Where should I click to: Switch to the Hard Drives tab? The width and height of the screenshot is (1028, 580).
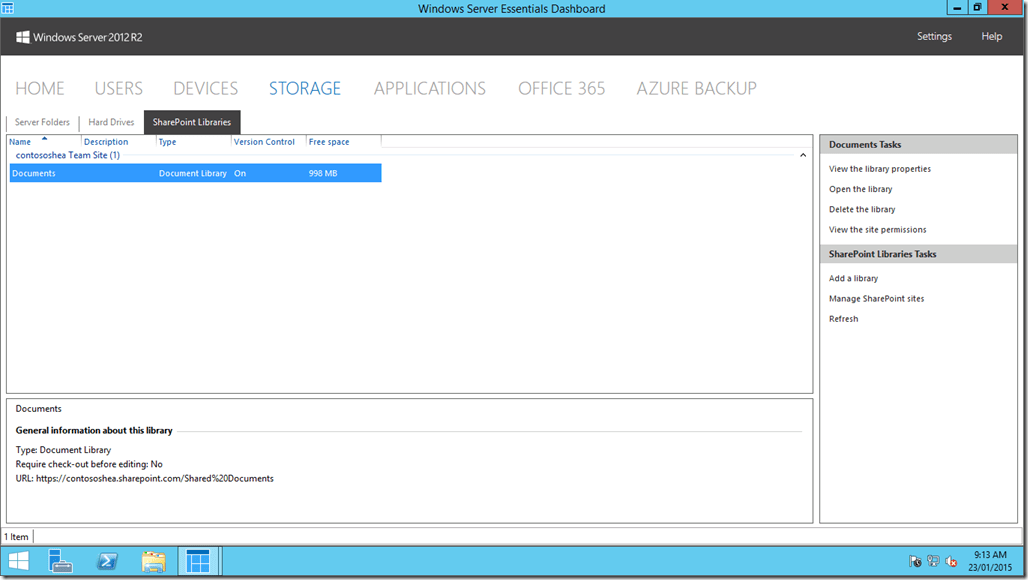coord(110,121)
